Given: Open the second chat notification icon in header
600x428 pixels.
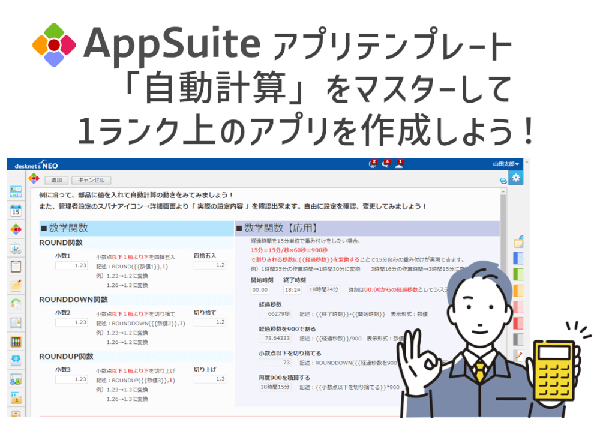Looking at the screenshot, I should (386, 164).
